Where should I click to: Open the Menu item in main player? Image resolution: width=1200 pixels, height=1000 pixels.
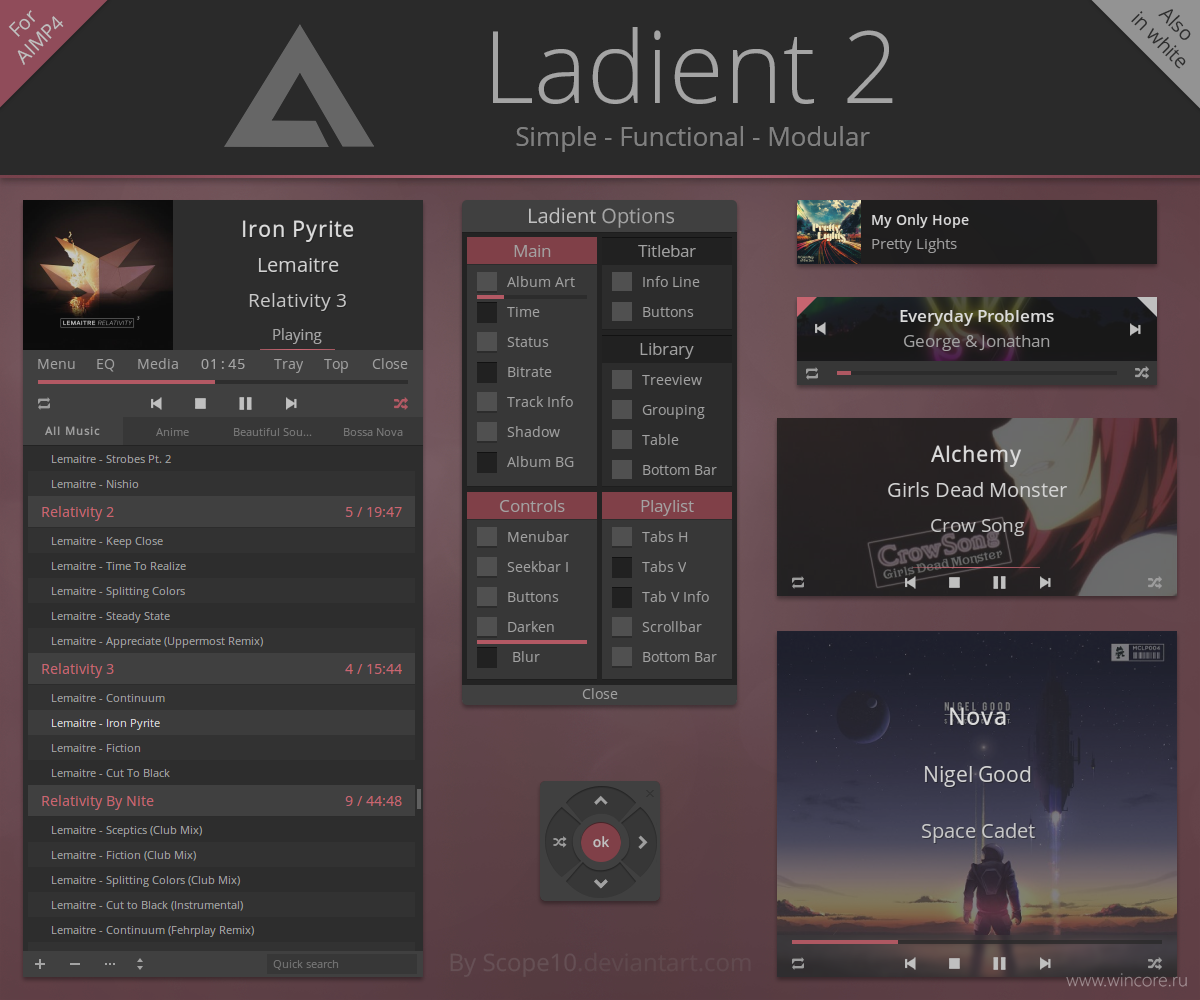click(x=56, y=364)
